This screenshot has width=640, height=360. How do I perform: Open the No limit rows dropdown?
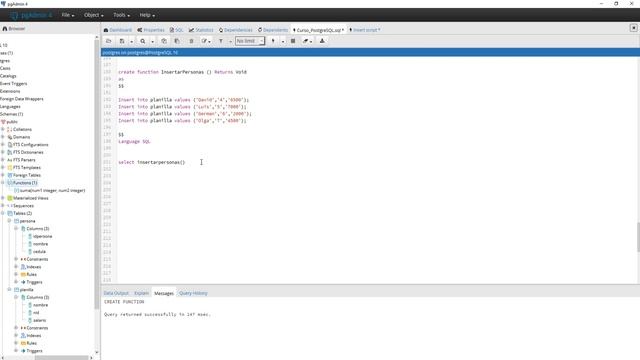tap(250, 41)
